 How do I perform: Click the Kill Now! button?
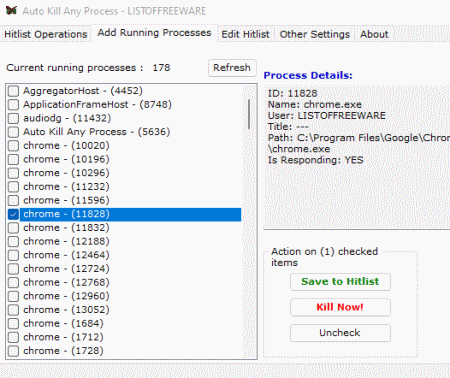coord(340,307)
